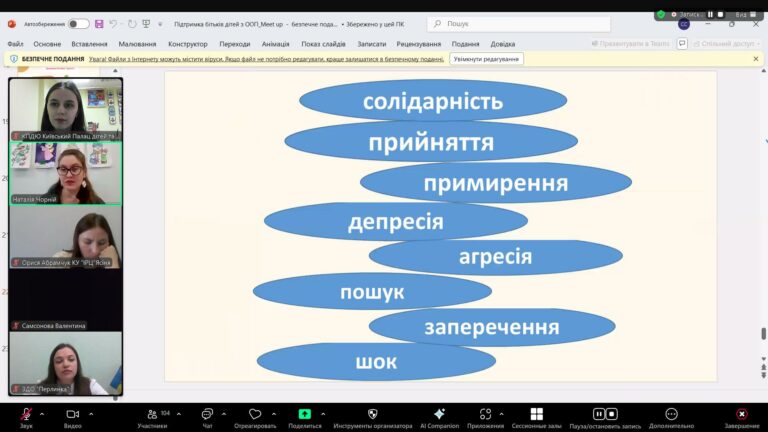Select Наталія Чорній's video thumbnail
The width and height of the screenshot is (768, 432).
66,173
